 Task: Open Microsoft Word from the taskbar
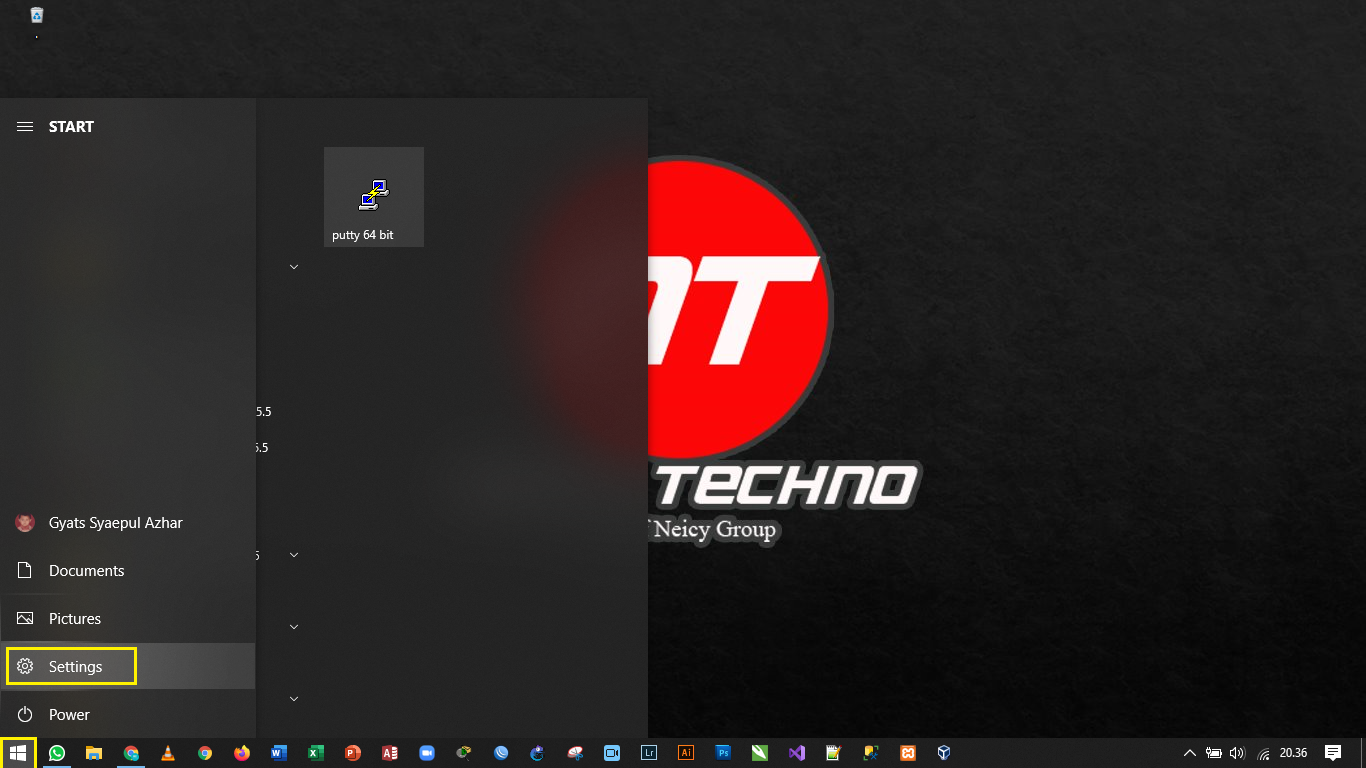tap(279, 753)
